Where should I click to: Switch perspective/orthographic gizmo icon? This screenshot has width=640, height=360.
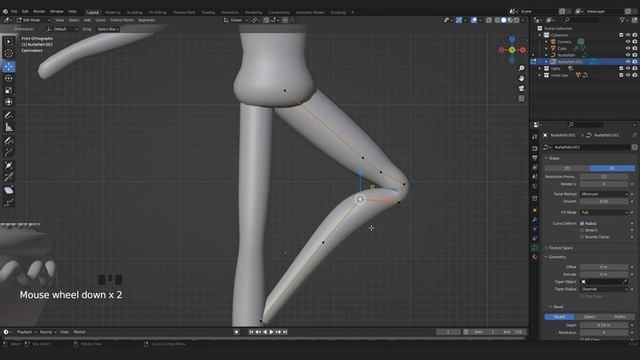click(x=521, y=98)
